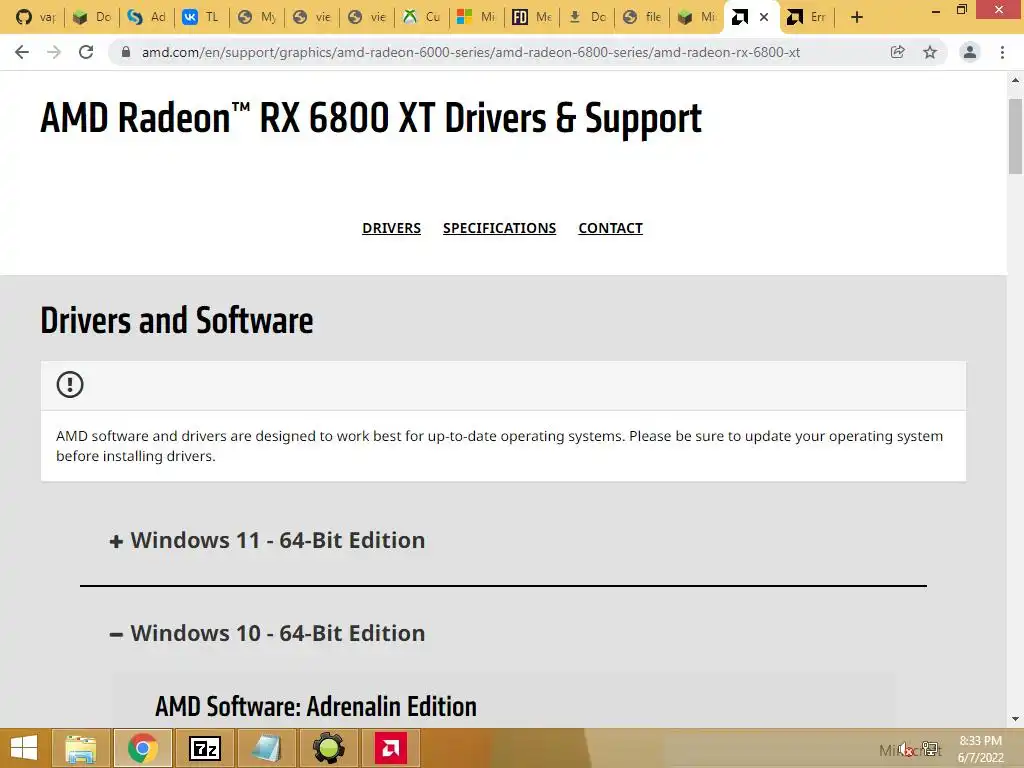This screenshot has height=768, width=1024.
Task: Click 'AMD Software: Adrenalin Edition' heading
Action: click(315, 707)
